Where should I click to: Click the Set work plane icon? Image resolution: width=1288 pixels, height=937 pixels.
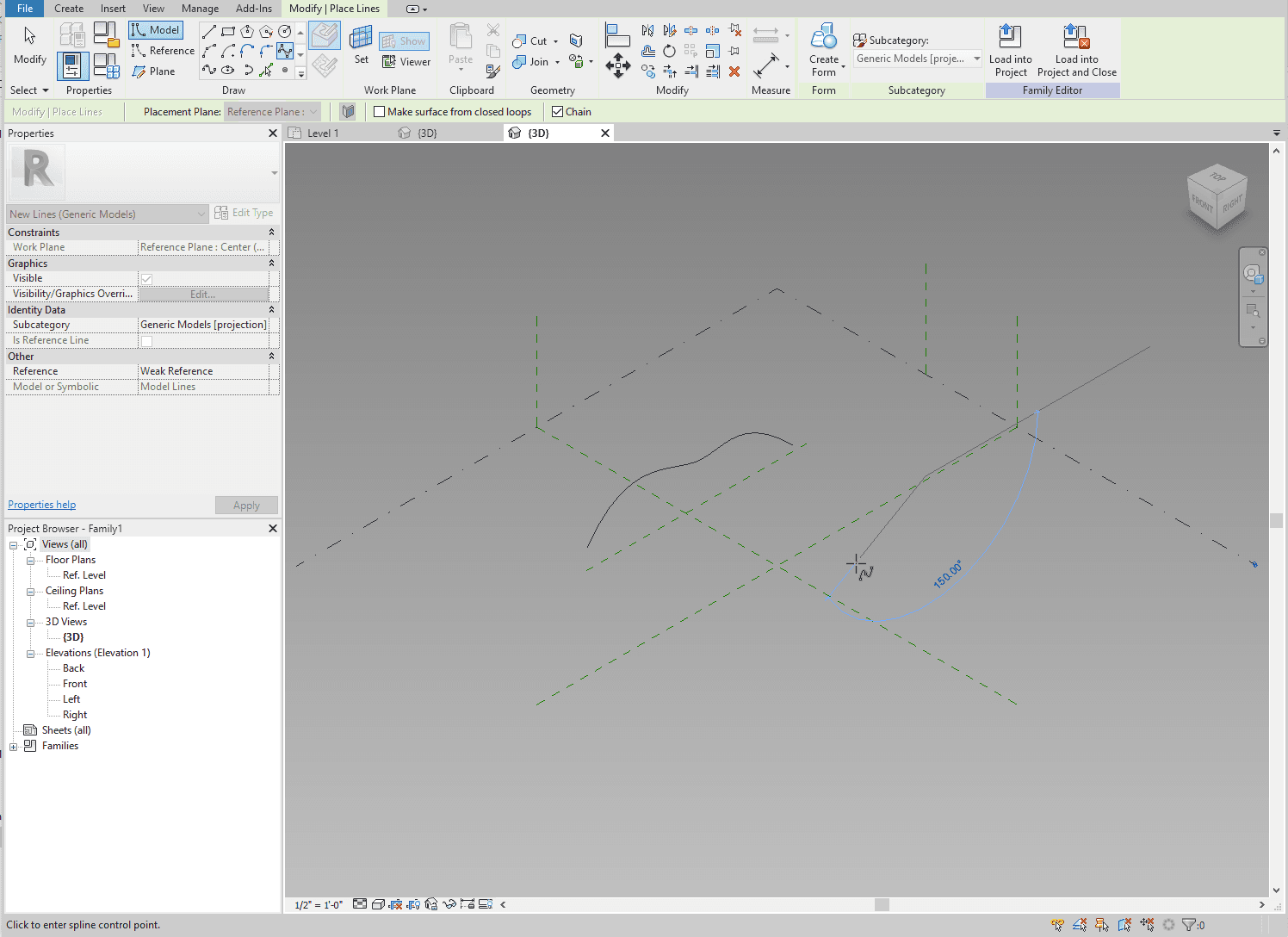tap(361, 38)
